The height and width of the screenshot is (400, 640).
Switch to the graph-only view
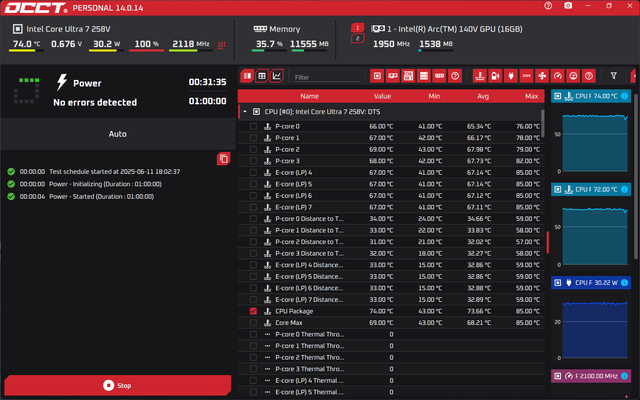pyautogui.click(x=277, y=76)
